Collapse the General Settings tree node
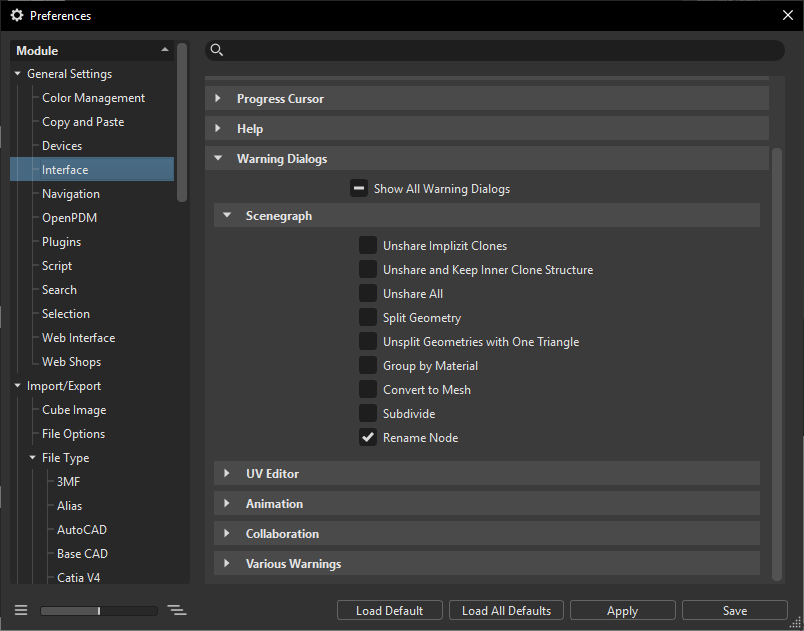Screen dimensions: 804x631 coord(17,74)
